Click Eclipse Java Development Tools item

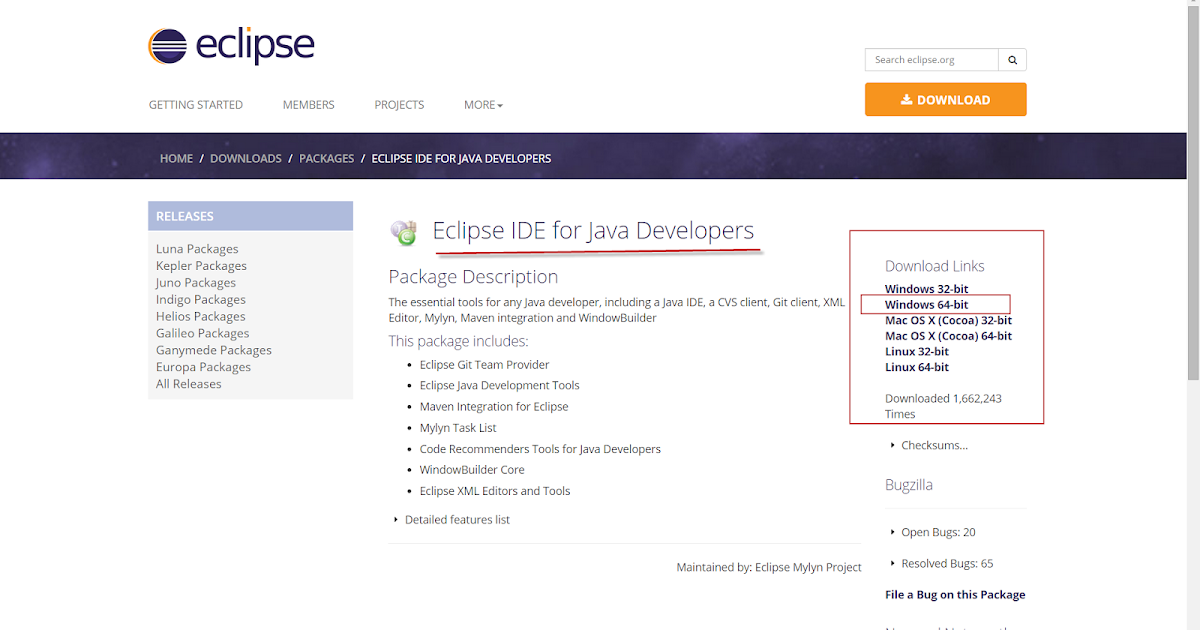pyautogui.click(x=499, y=386)
